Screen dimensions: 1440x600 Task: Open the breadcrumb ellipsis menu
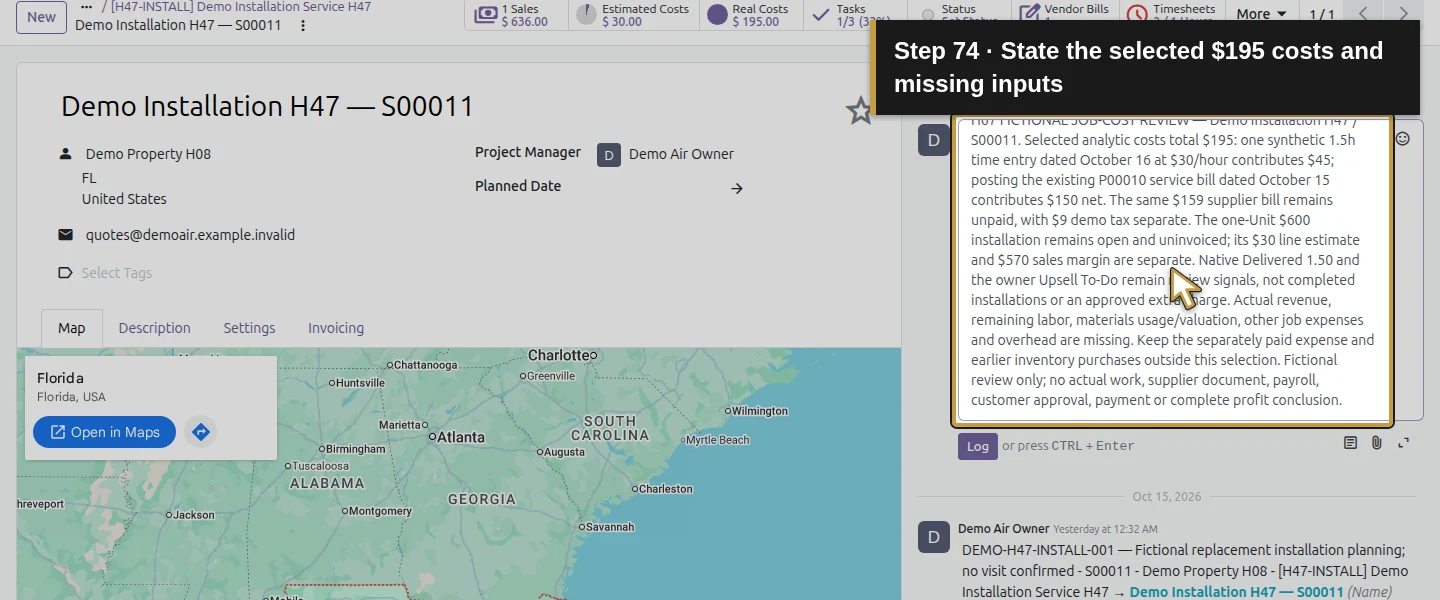click(87, 7)
